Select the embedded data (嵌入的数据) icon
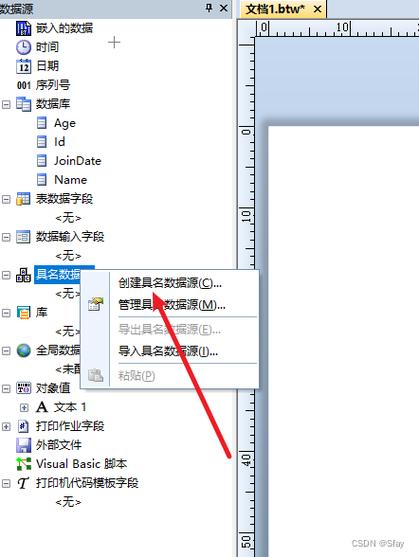The height and width of the screenshot is (557, 419). click(x=23, y=28)
